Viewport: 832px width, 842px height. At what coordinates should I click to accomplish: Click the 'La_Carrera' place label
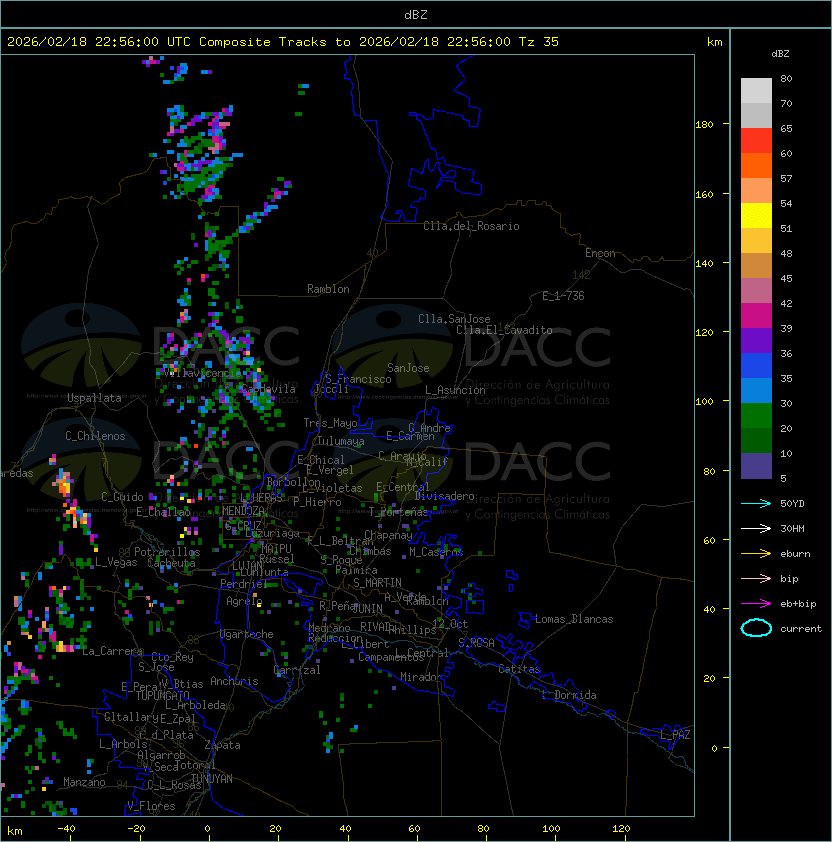[x=113, y=651]
